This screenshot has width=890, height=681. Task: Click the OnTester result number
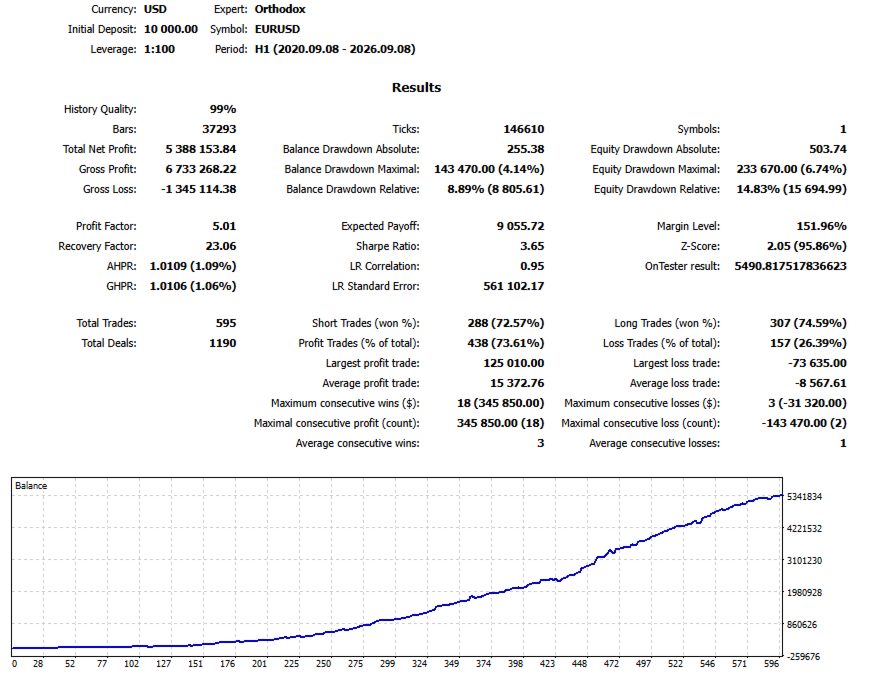click(x=790, y=266)
